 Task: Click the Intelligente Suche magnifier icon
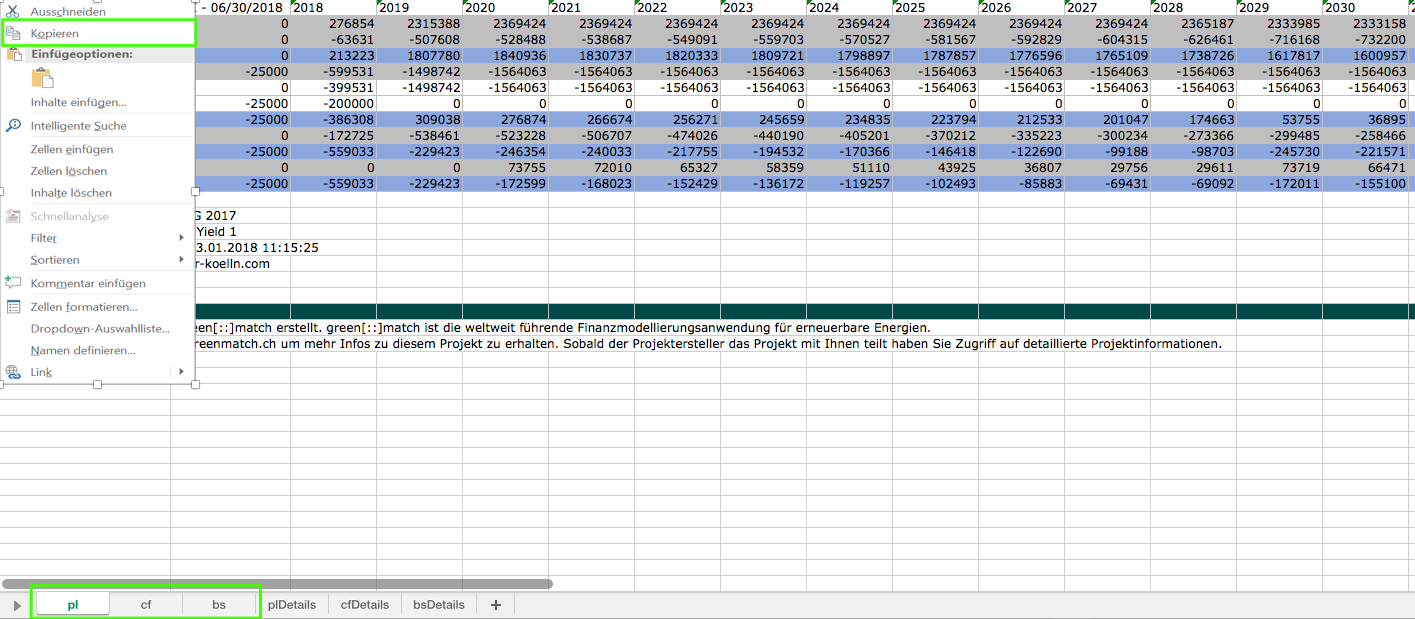point(13,126)
